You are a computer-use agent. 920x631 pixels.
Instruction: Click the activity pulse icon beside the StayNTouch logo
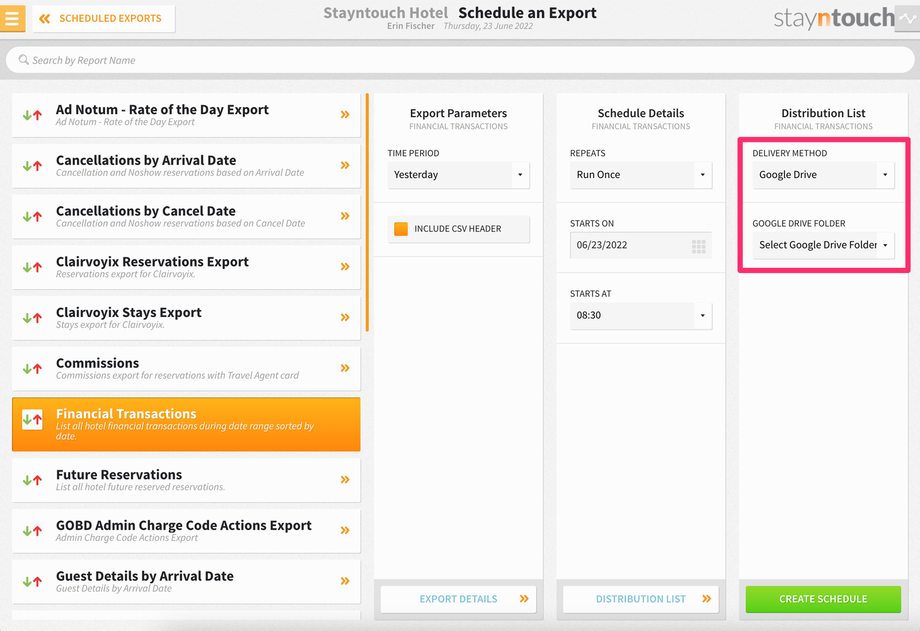pyautogui.click(x=908, y=18)
